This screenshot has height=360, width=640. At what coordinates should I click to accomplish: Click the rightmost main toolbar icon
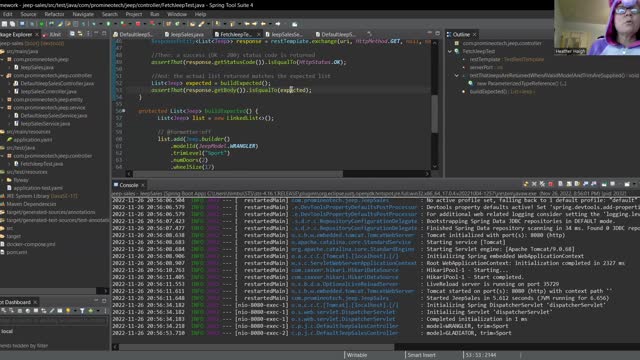(295, 24)
